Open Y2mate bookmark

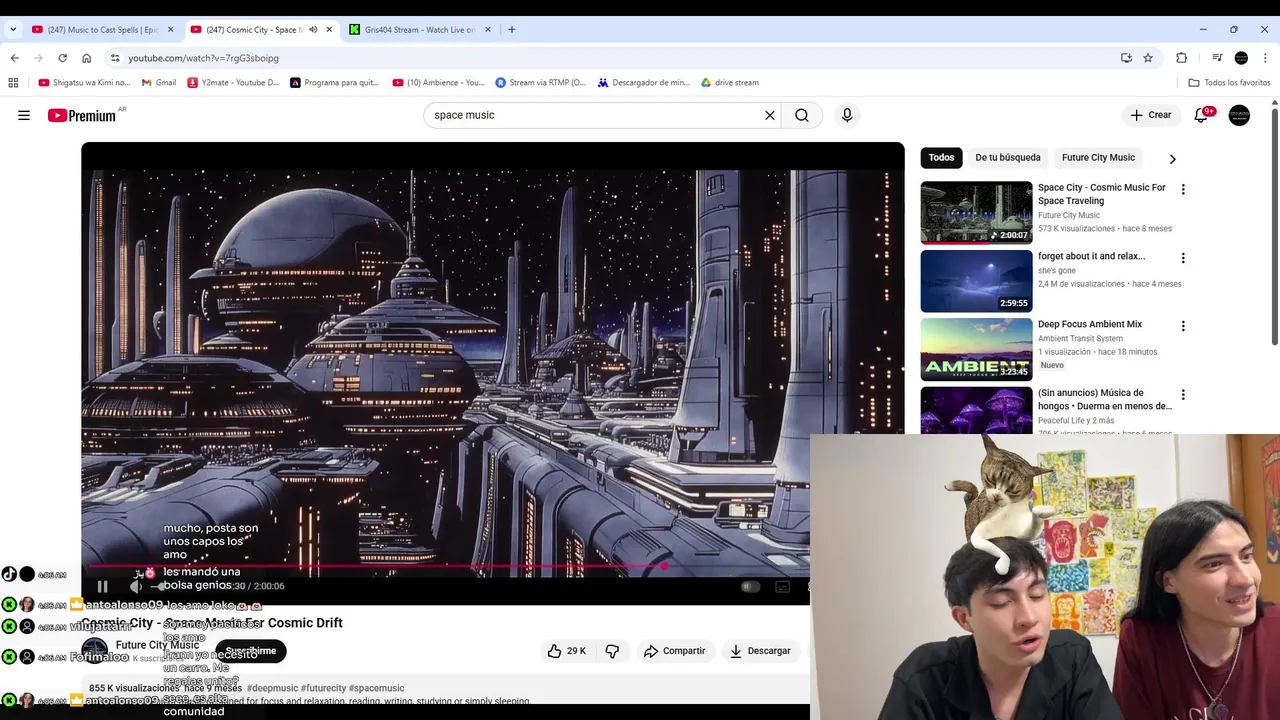233,83
